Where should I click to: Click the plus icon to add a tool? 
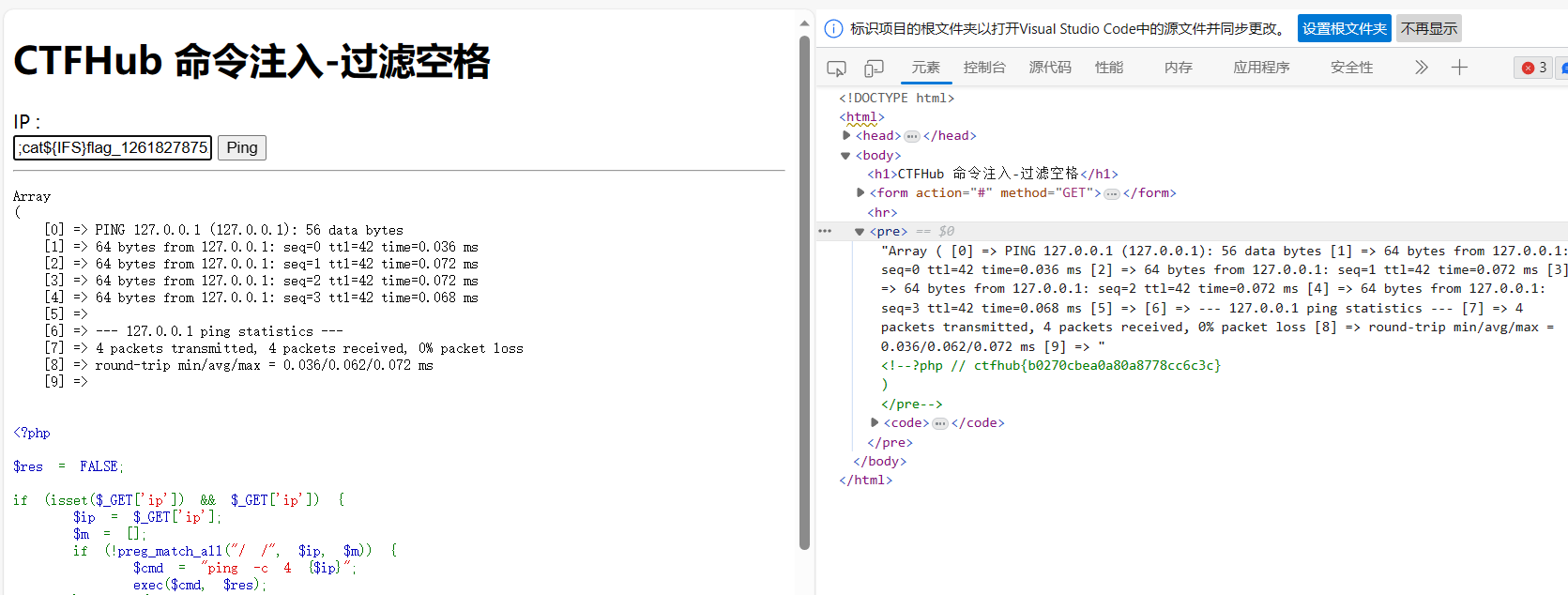pyautogui.click(x=1459, y=68)
